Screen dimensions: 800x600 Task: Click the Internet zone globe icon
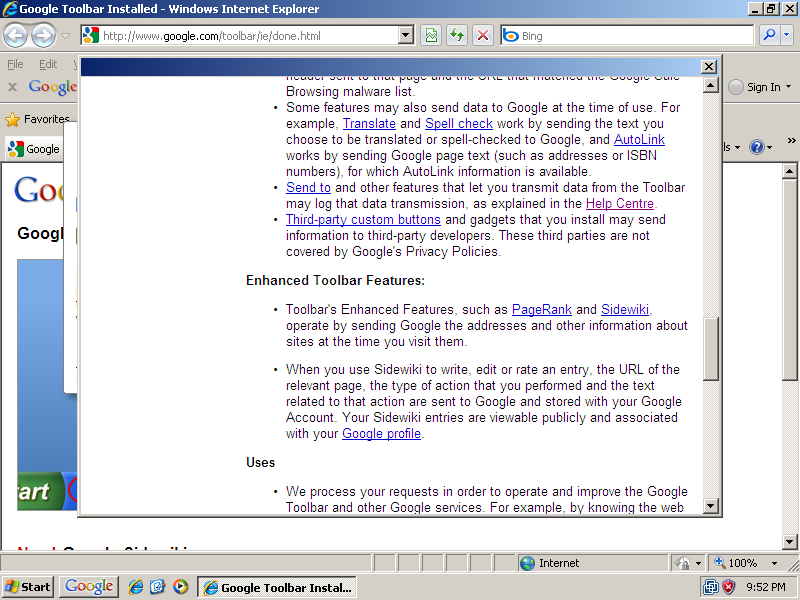click(527, 563)
